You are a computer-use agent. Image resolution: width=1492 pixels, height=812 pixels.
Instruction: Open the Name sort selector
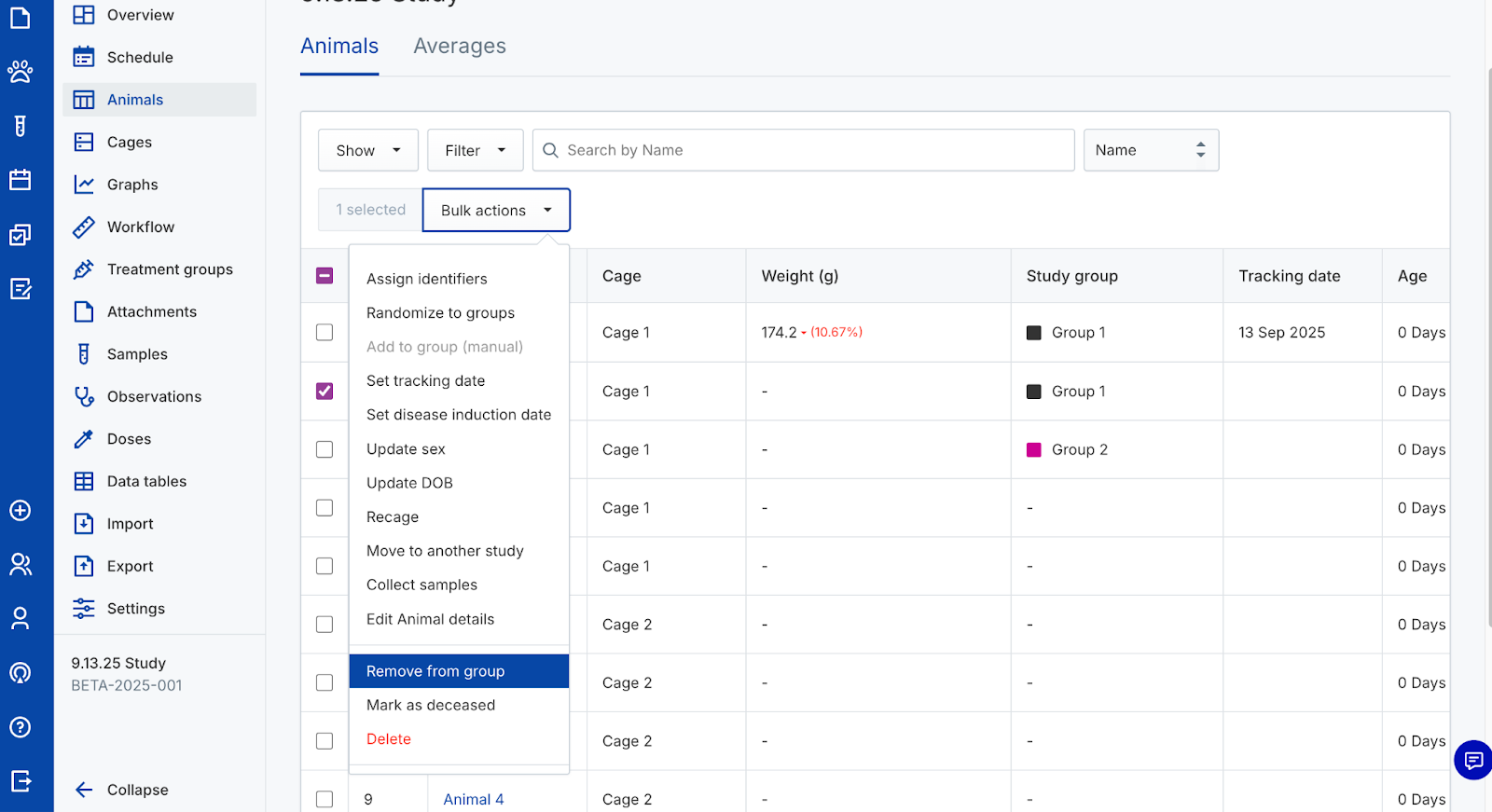[1150, 150]
